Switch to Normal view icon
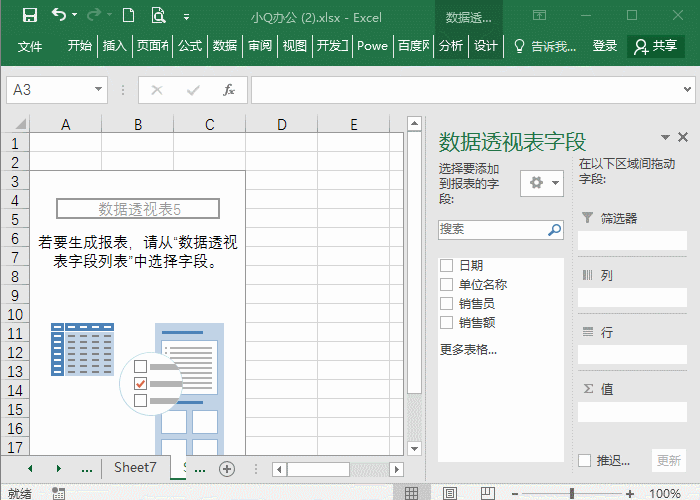700x500 pixels. (411, 493)
